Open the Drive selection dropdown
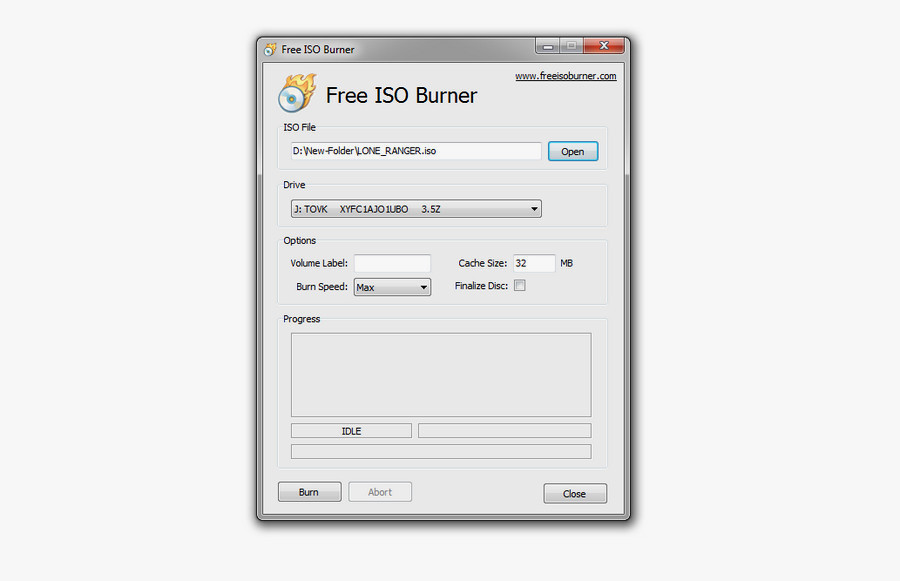900x581 pixels. 415,209
